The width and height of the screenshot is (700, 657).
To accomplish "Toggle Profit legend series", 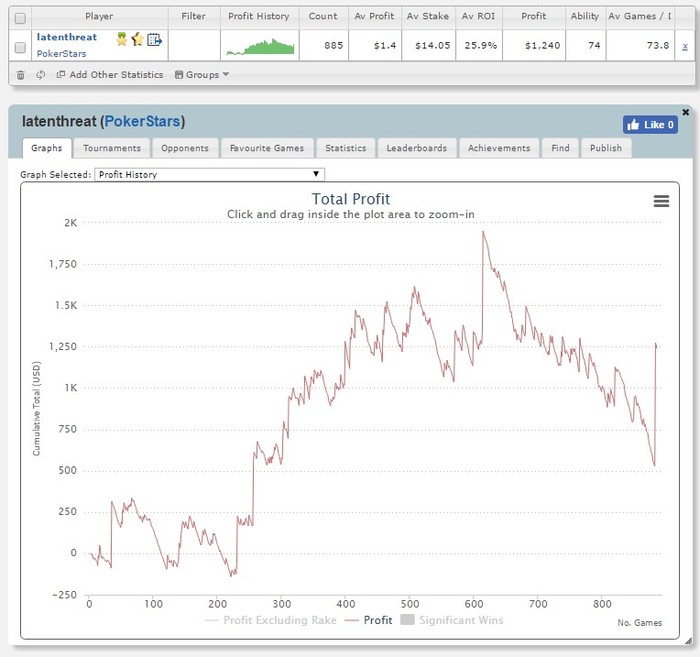I will point(369,620).
